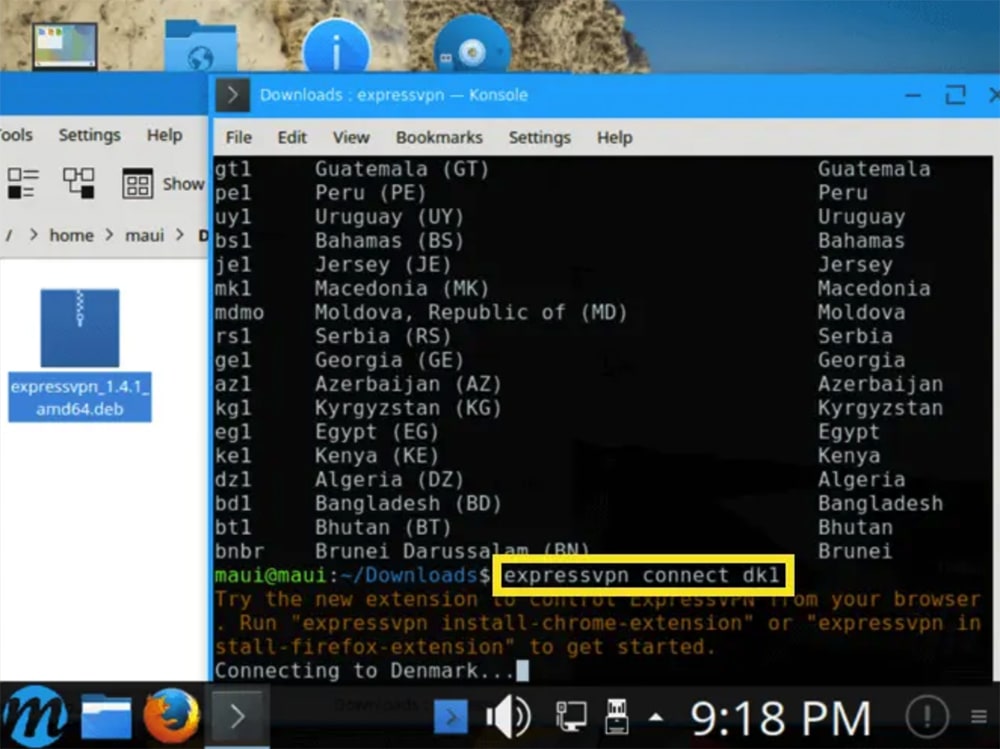Click 'Georgia (GE)' terminal line
Screen dimensions: 1000x749
(389, 360)
